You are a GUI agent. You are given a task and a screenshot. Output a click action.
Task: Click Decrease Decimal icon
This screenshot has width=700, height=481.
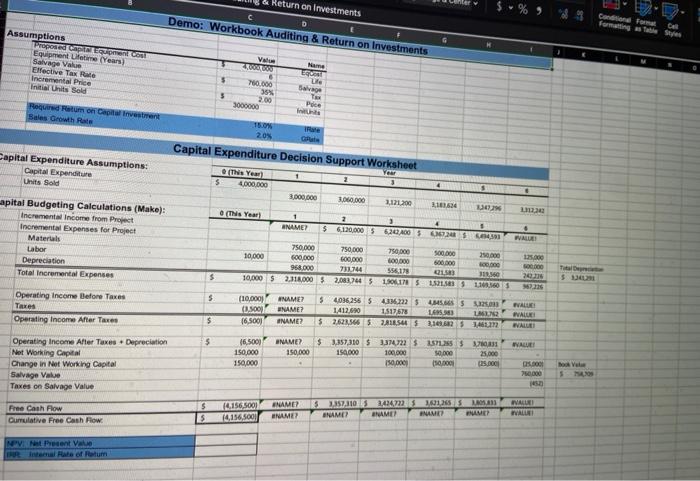coord(579,16)
